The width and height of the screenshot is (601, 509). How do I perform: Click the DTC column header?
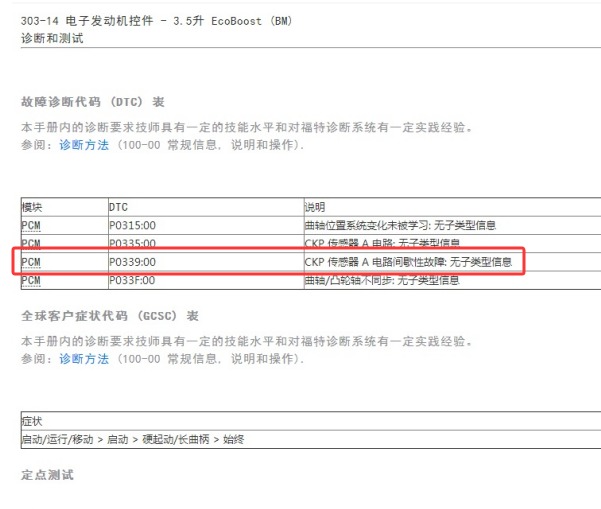[118, 207]
